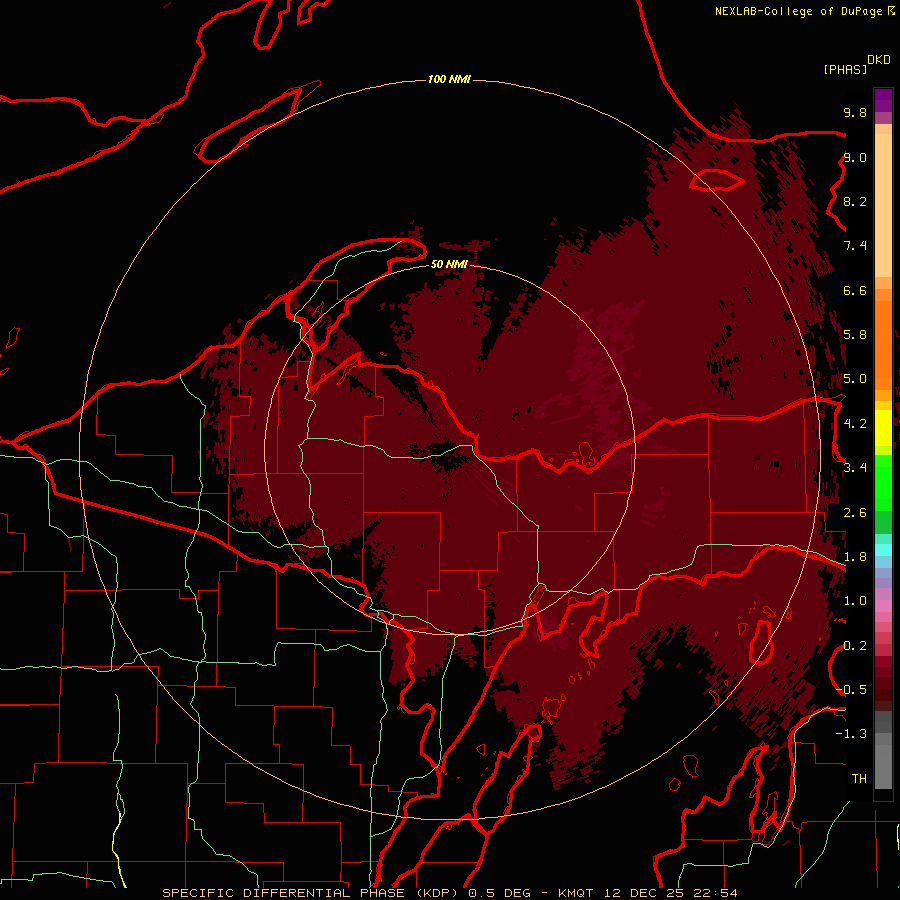
Task: Click the 3.4 value on color scale
Action: pyautogui.click(x=855, y=468)
